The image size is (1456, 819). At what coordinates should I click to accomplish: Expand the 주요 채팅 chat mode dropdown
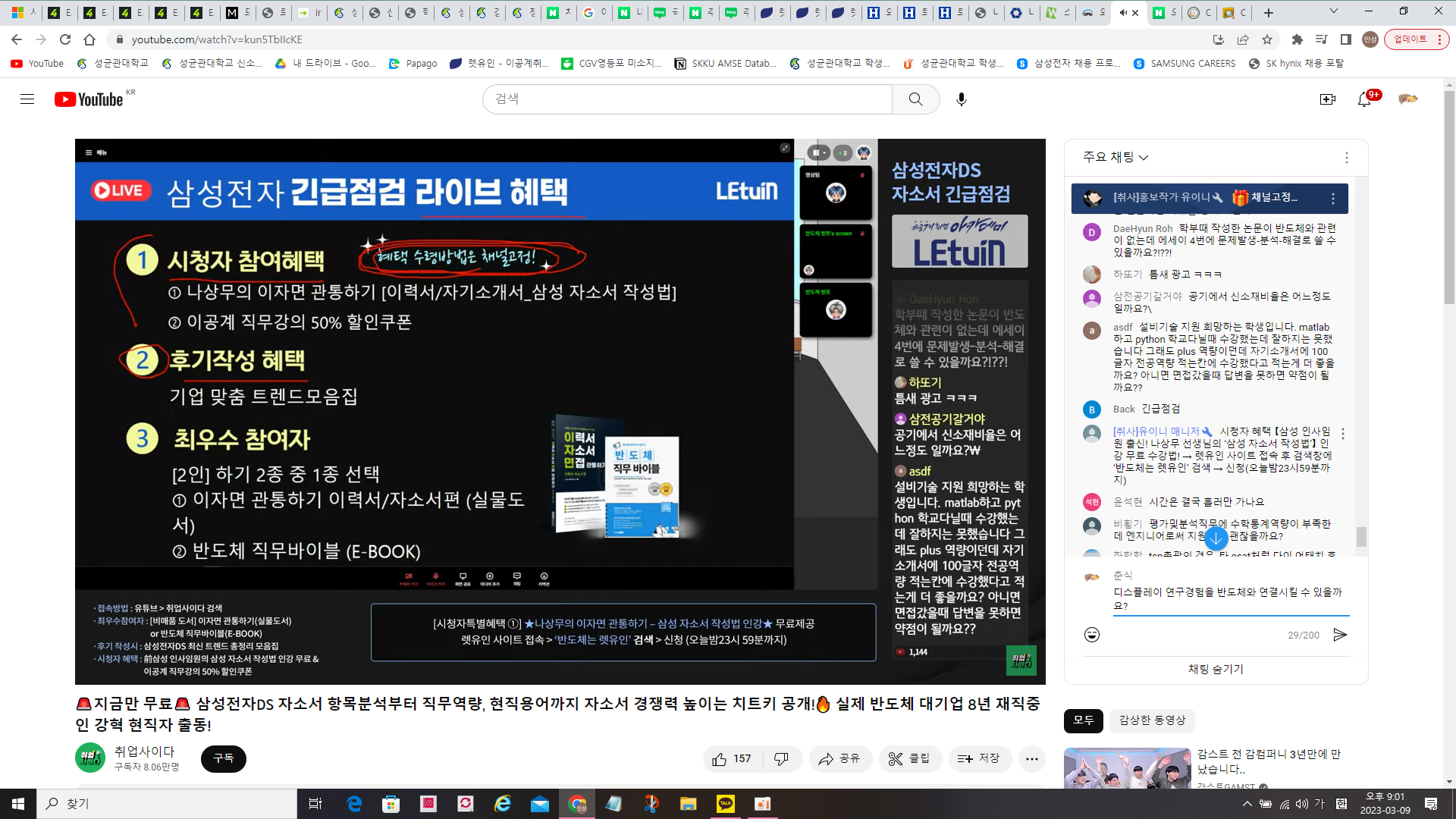1116,157
